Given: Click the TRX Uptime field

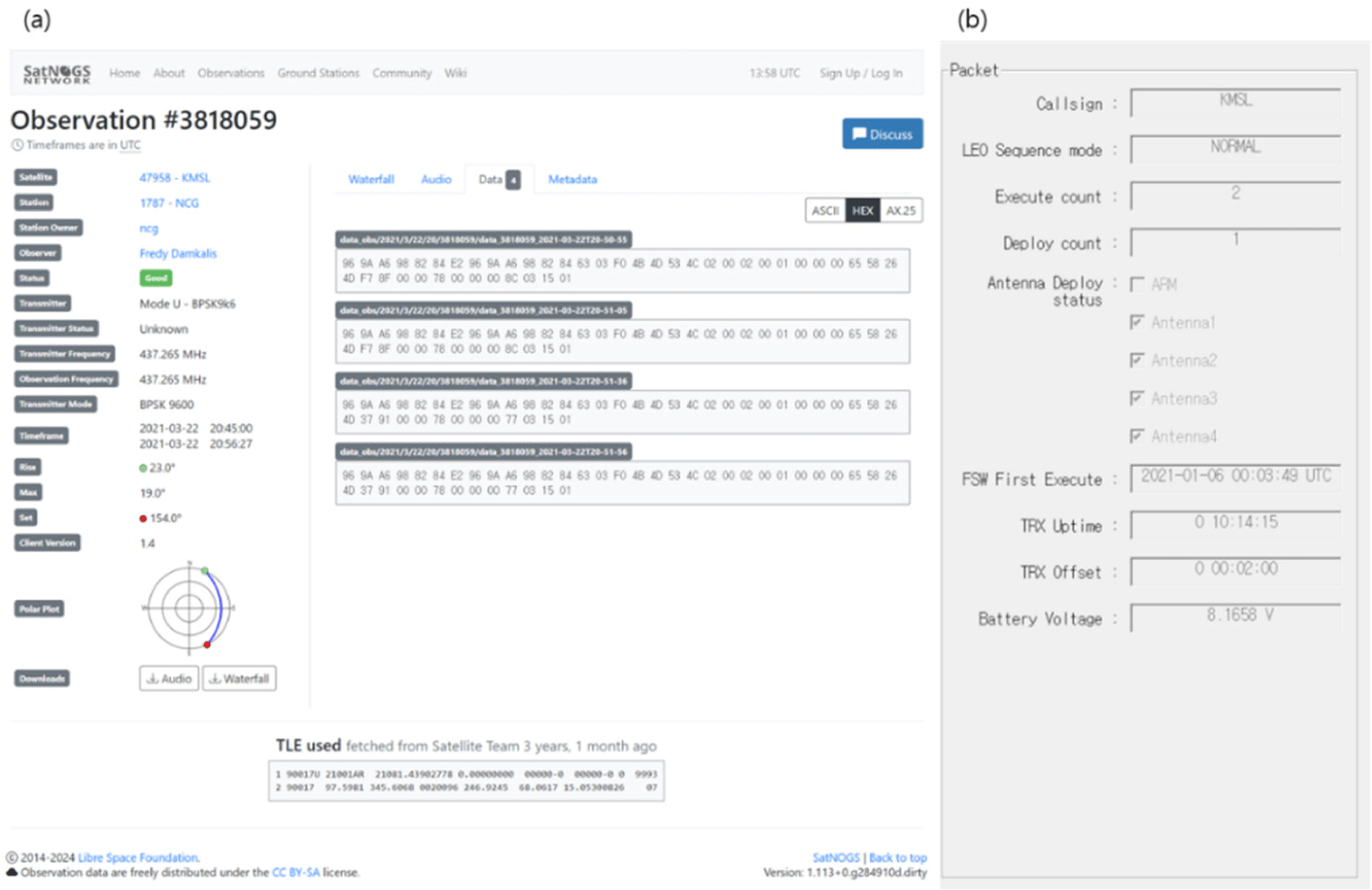Looking at the screenshot, I should pos(1236,524).
